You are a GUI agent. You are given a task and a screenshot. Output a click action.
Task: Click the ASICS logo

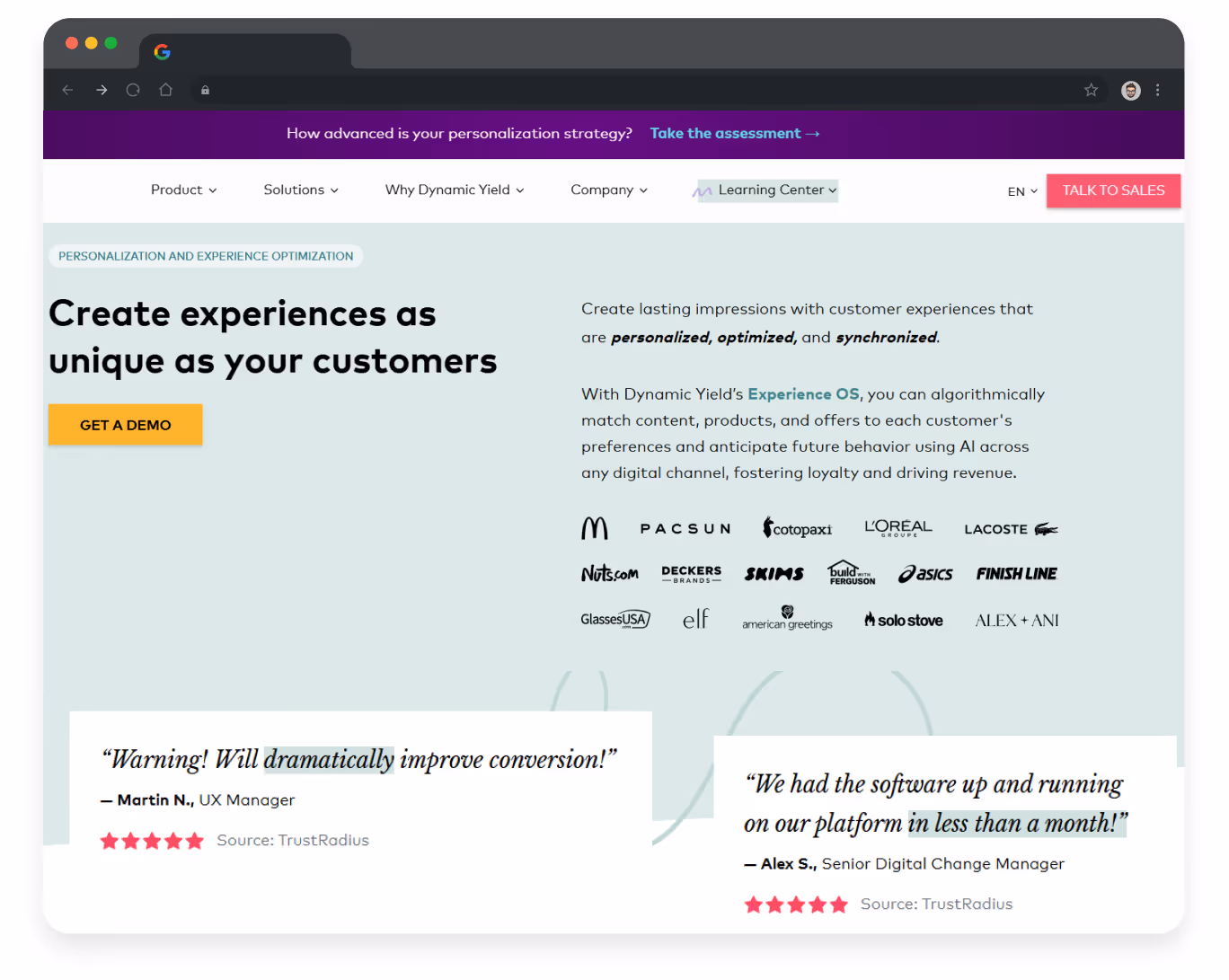[925, 574]
